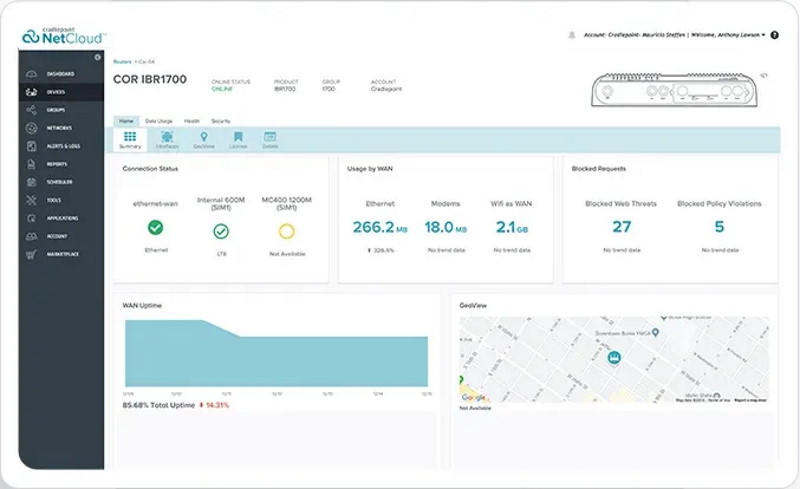Switch to the Data Usage tab

coord(158,120)
